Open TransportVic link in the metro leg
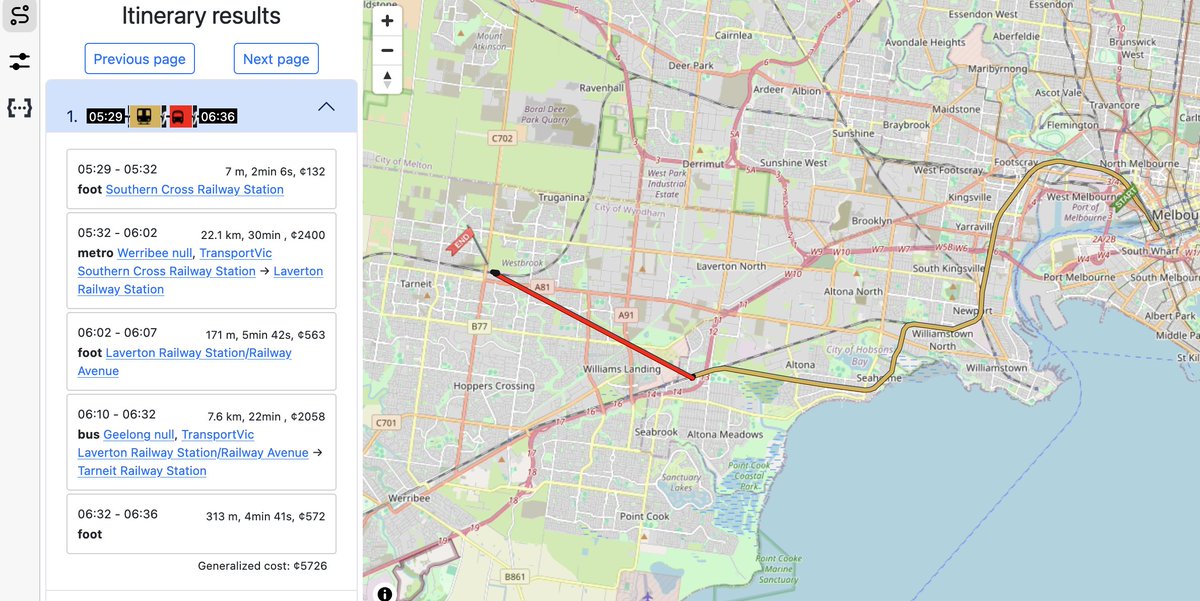The width and height of the screenshot is (1200, 601). [x=234, y=253]
